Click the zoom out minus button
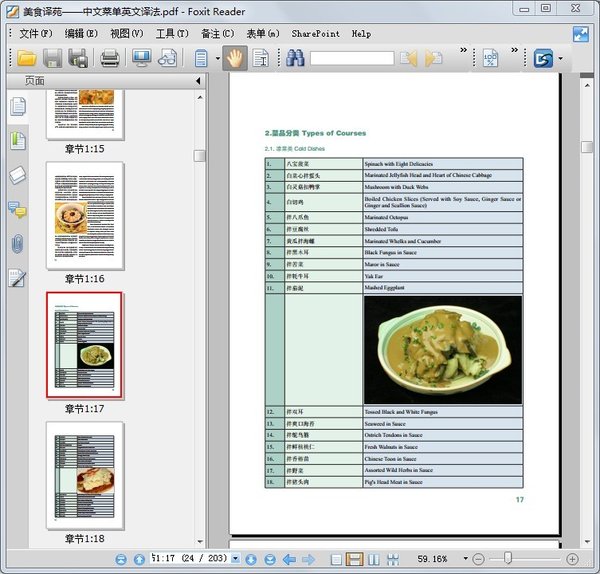The image size is (600, 574). click(478, 559)
